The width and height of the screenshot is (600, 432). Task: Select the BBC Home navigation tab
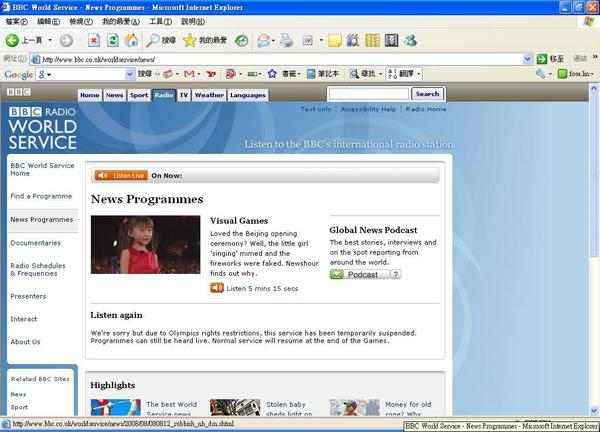pyautogui.click(x=90, y=95)
